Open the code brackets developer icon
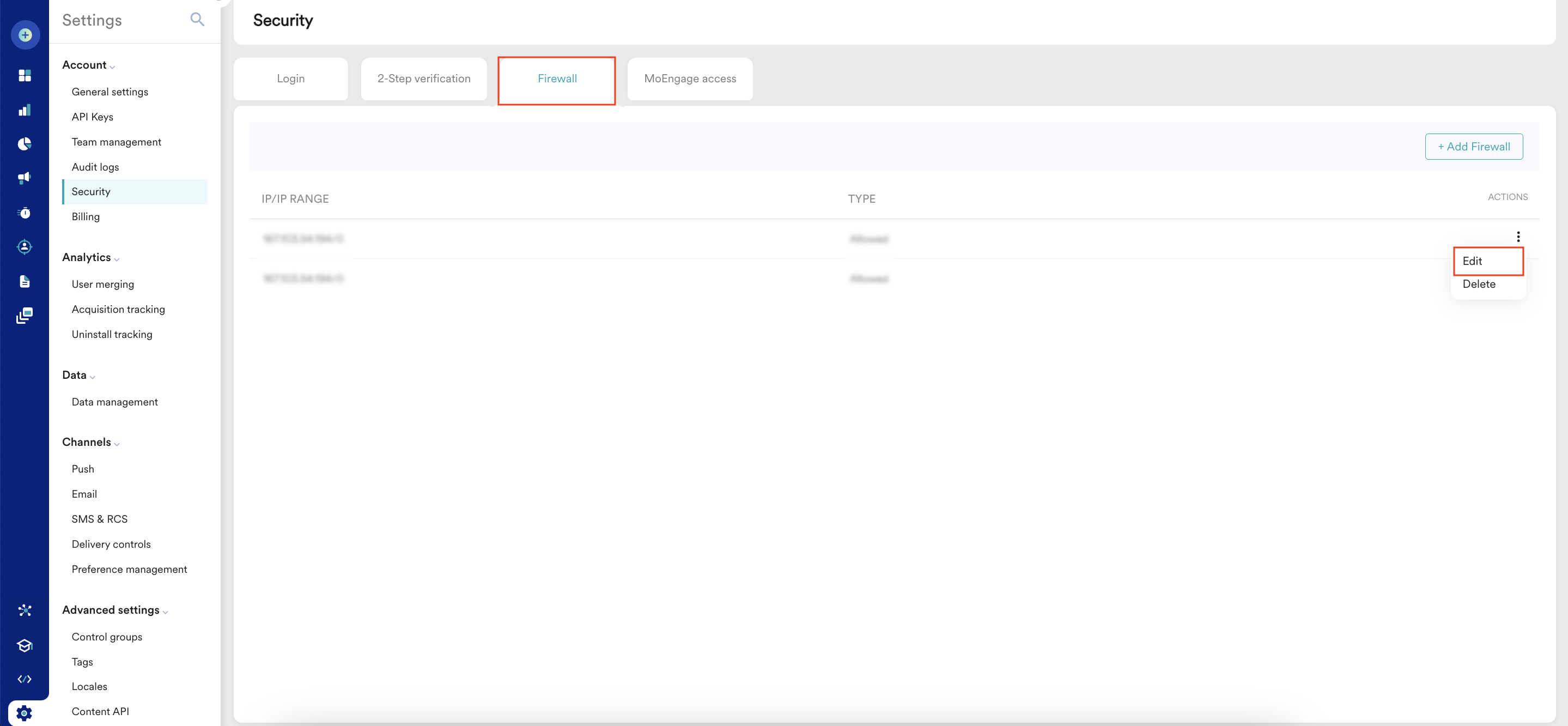Image resolution: width=1568 pixels, height=726 pixels. point(25,679)
